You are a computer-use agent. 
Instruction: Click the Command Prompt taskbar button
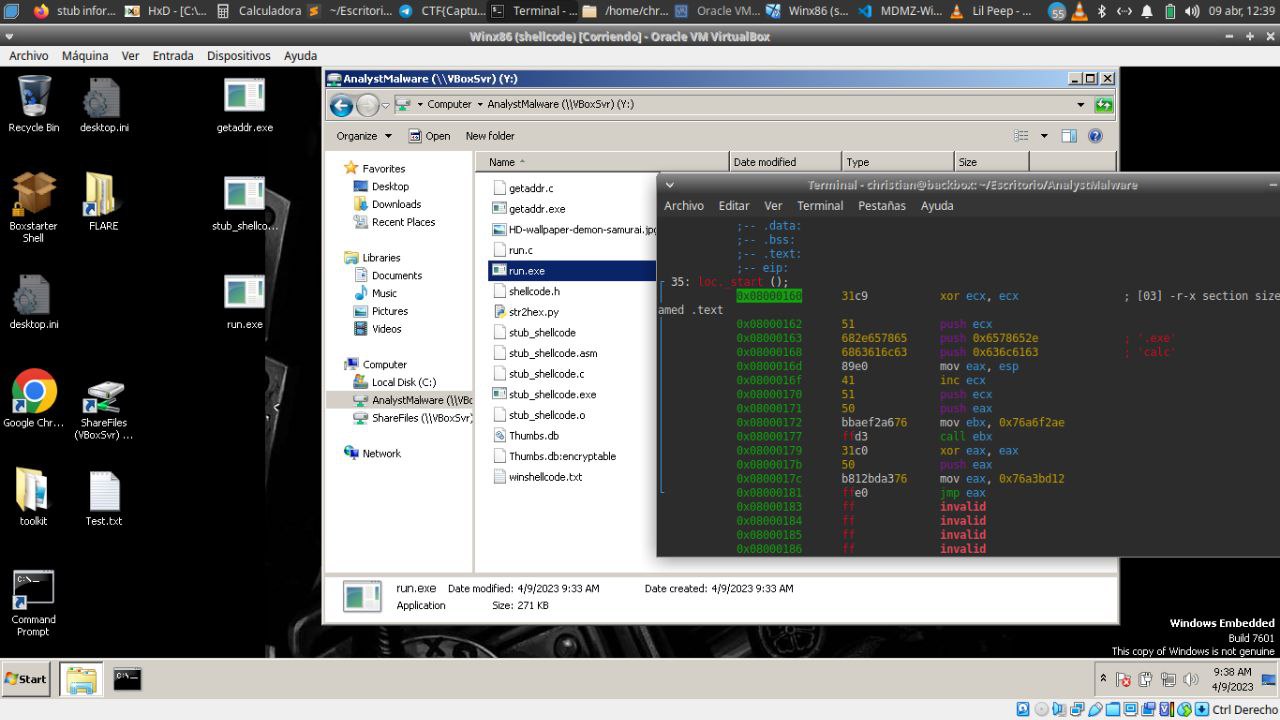[x=127, y=679]
